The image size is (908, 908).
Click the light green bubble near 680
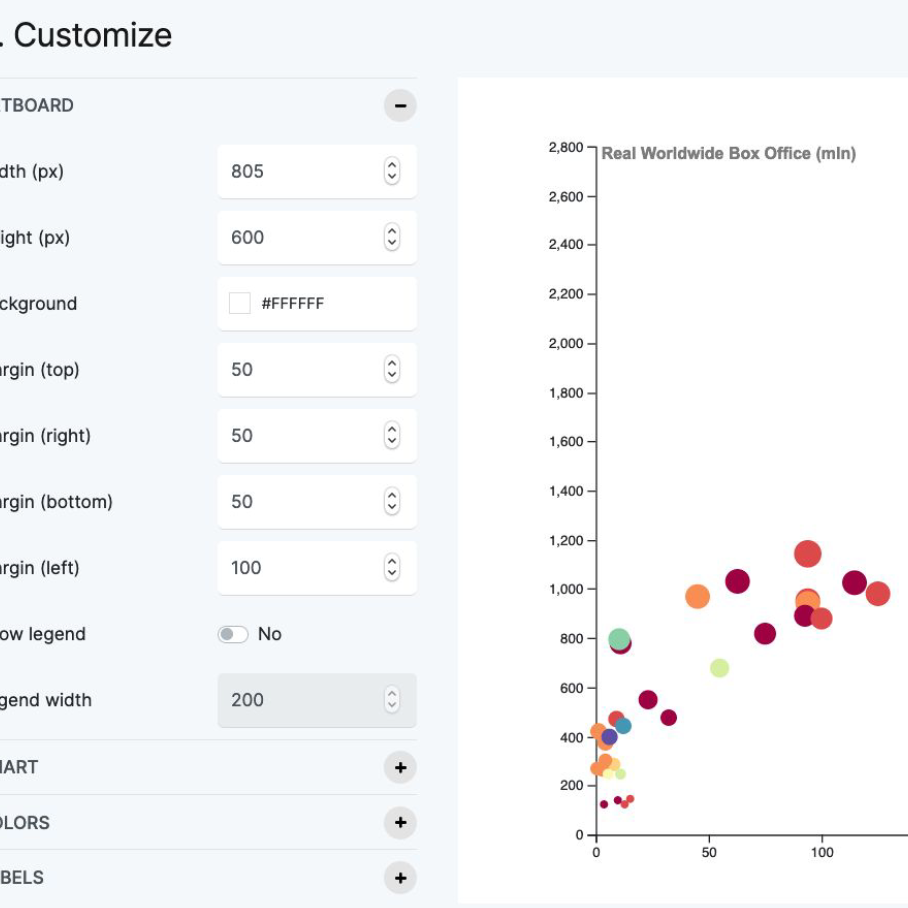(x=719, y=668)
